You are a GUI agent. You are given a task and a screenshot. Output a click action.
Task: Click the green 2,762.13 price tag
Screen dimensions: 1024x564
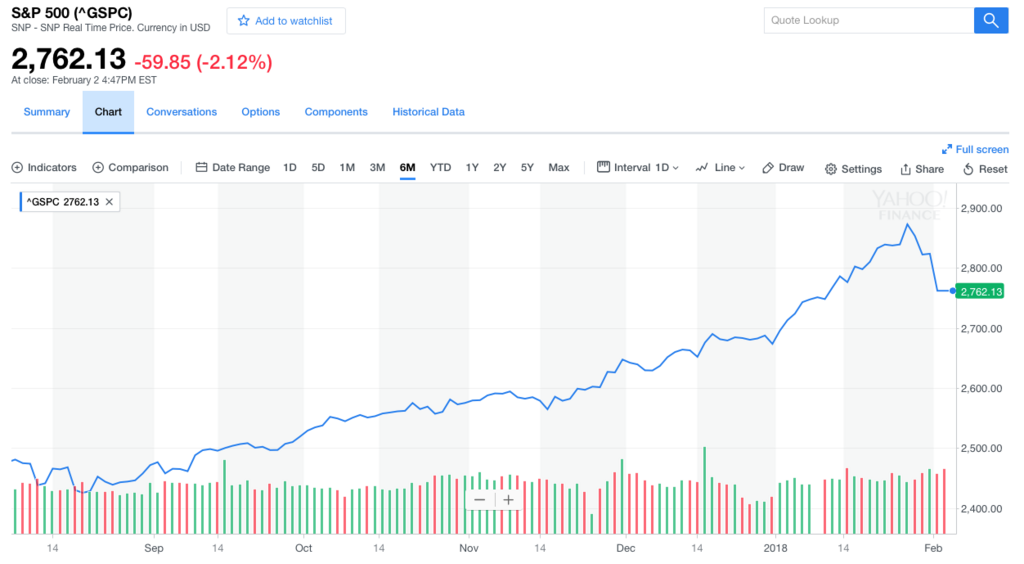pos(980,291)
